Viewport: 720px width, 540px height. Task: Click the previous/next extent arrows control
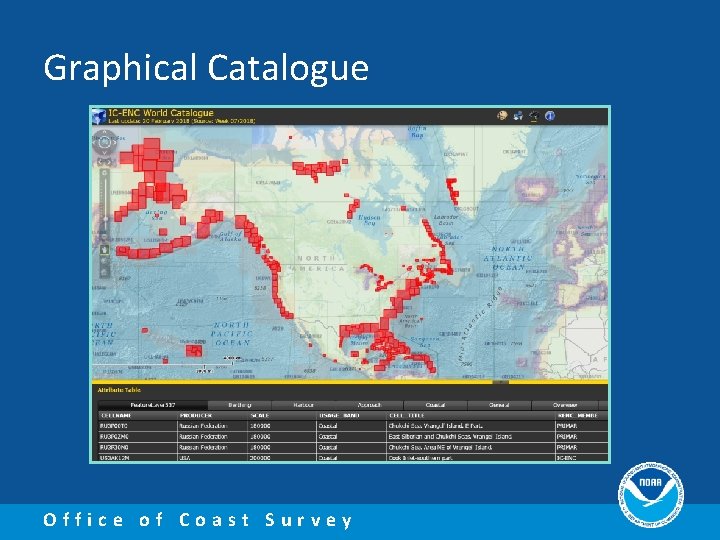point(105,162)
